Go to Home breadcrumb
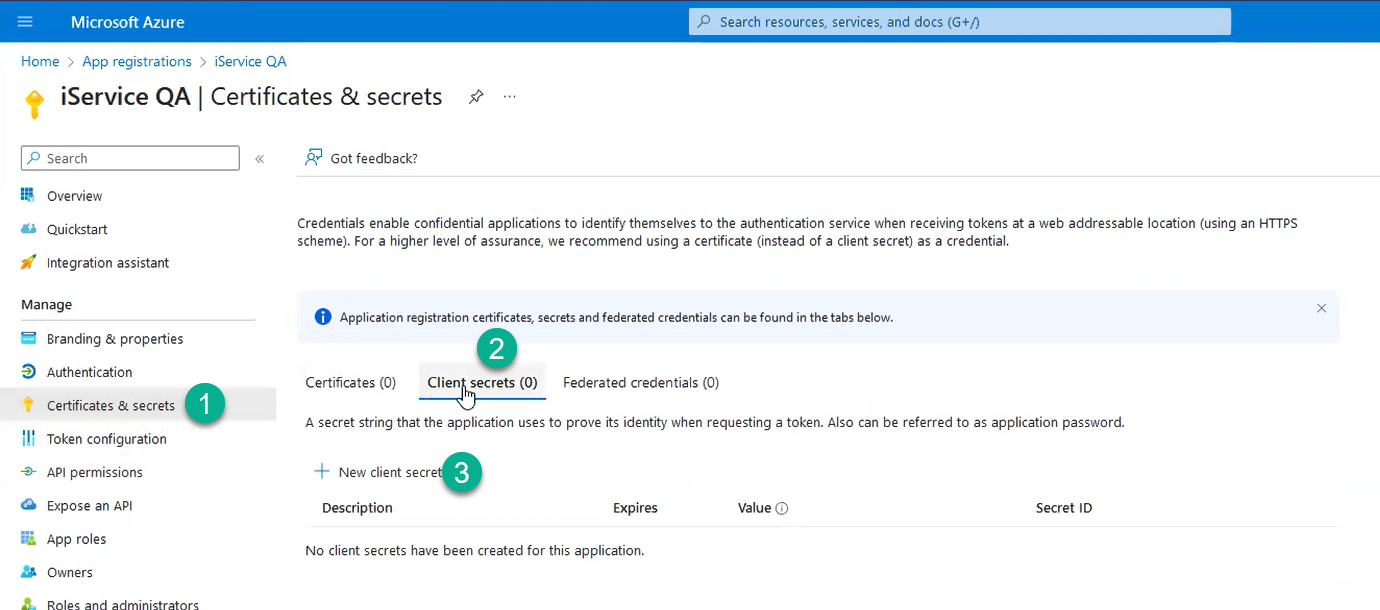This screenshot has width=1380, height=610. [40, 61]
